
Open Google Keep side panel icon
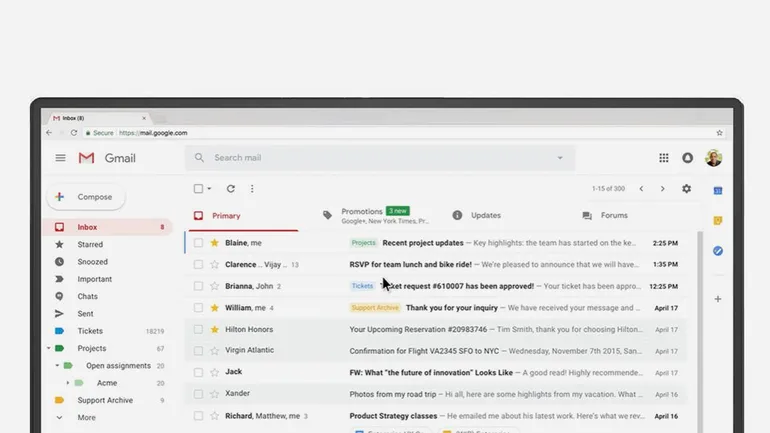click(x=717, y=221)
